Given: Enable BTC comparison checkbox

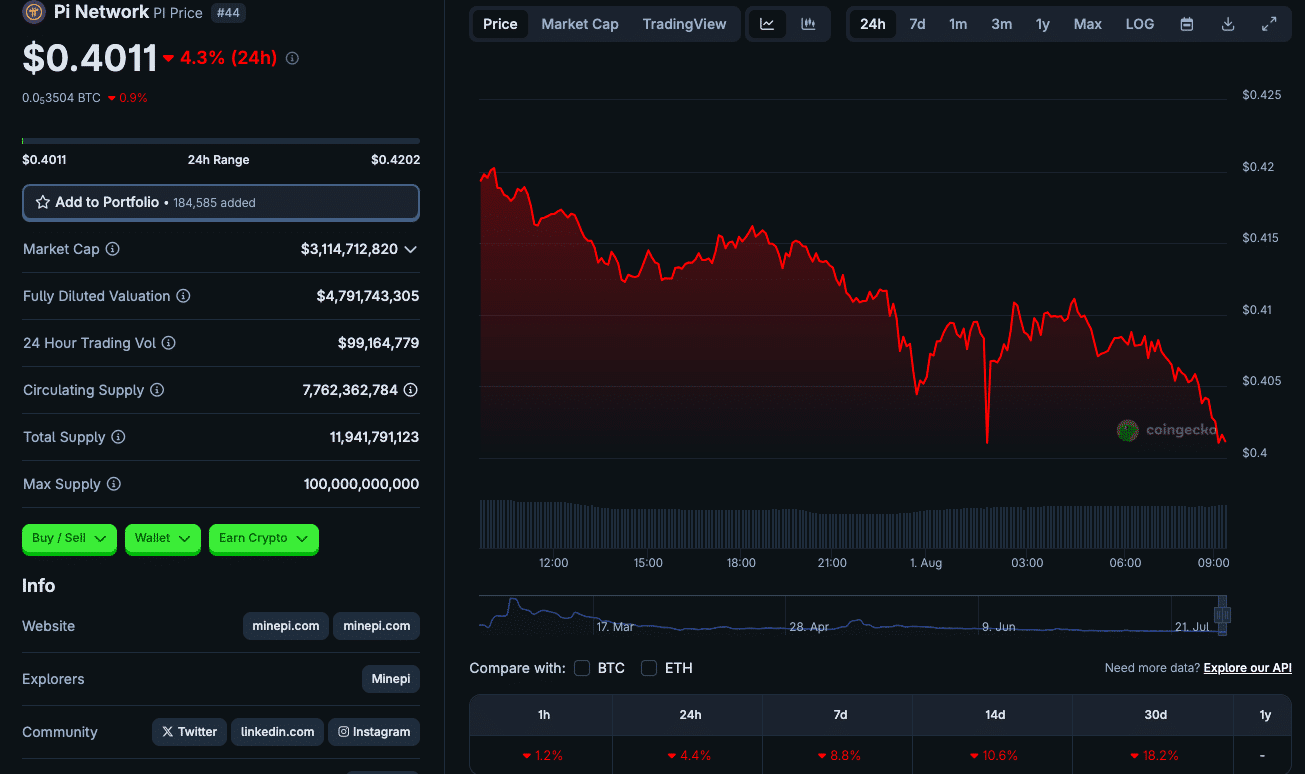Looking at the screenshot, I should pos(582,668).
